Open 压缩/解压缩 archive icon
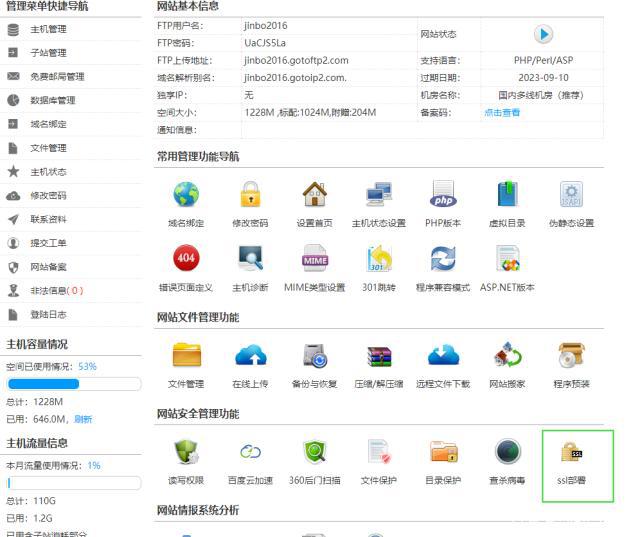 379,356
